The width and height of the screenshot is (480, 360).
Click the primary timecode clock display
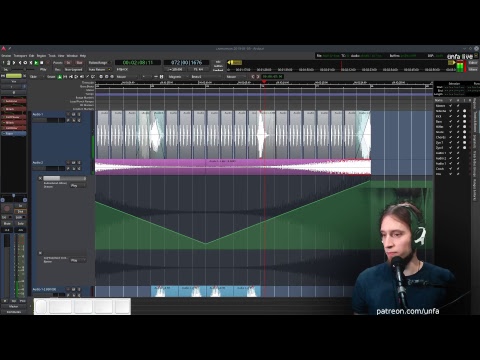pos(137,63)
